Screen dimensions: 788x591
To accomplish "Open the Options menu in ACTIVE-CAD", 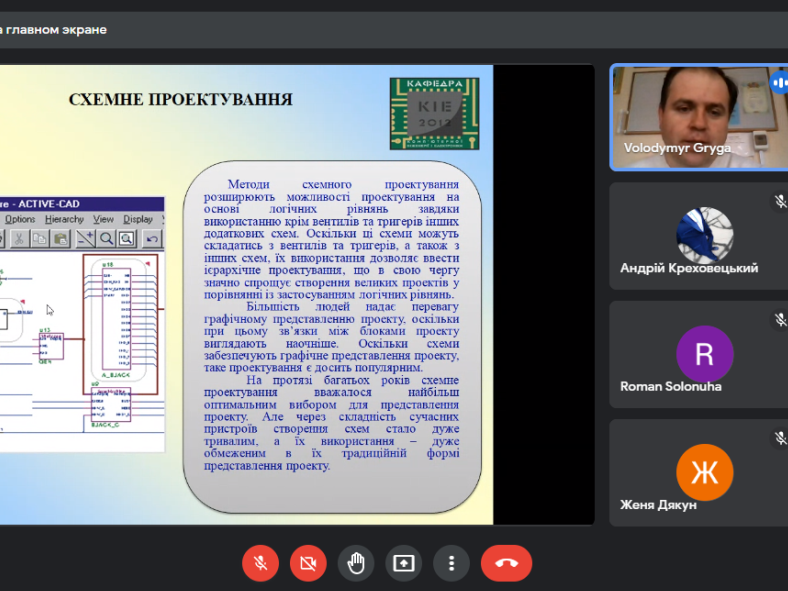I will pyautogui.click(x=20, y=219).
